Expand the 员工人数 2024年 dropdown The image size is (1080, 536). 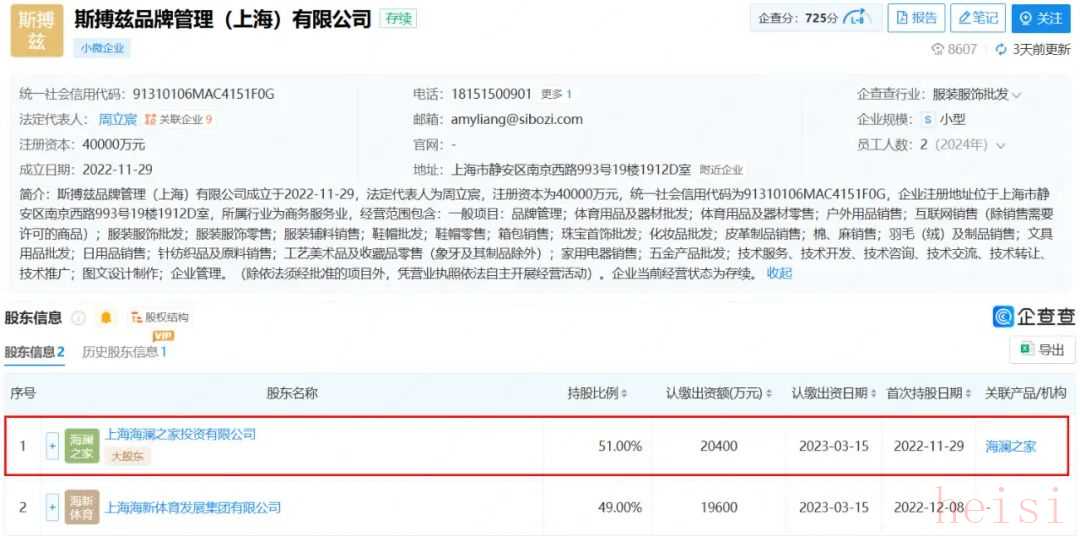tap(1001, 145)
